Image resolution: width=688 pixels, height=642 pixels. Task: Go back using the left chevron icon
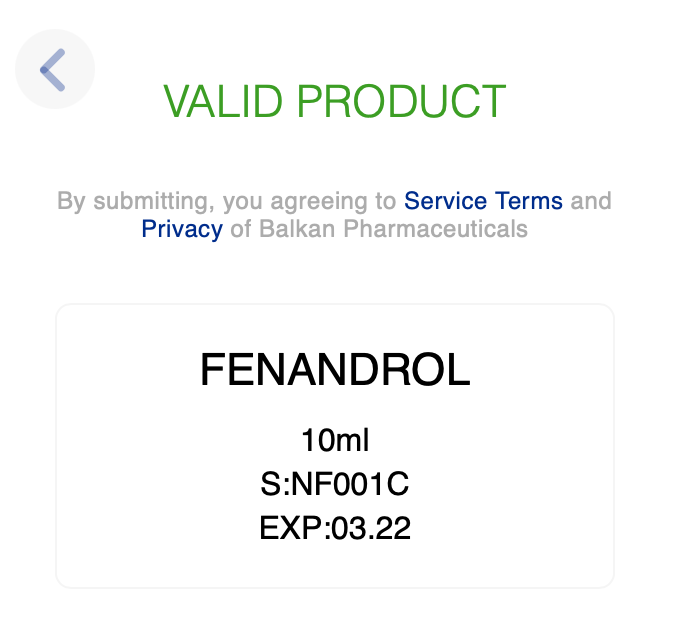(54, 69)
